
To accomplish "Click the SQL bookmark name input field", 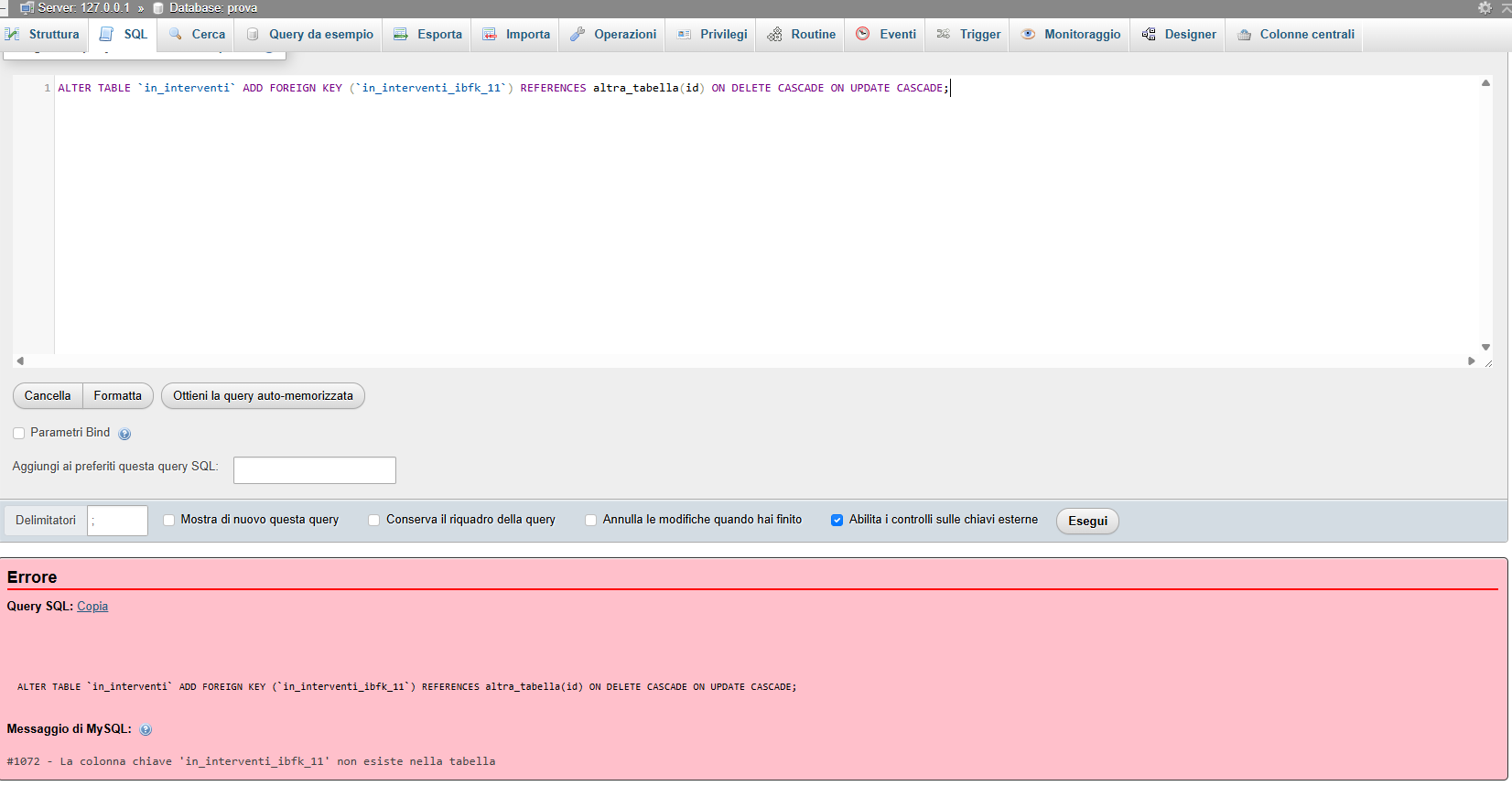I will click(314, 469).
